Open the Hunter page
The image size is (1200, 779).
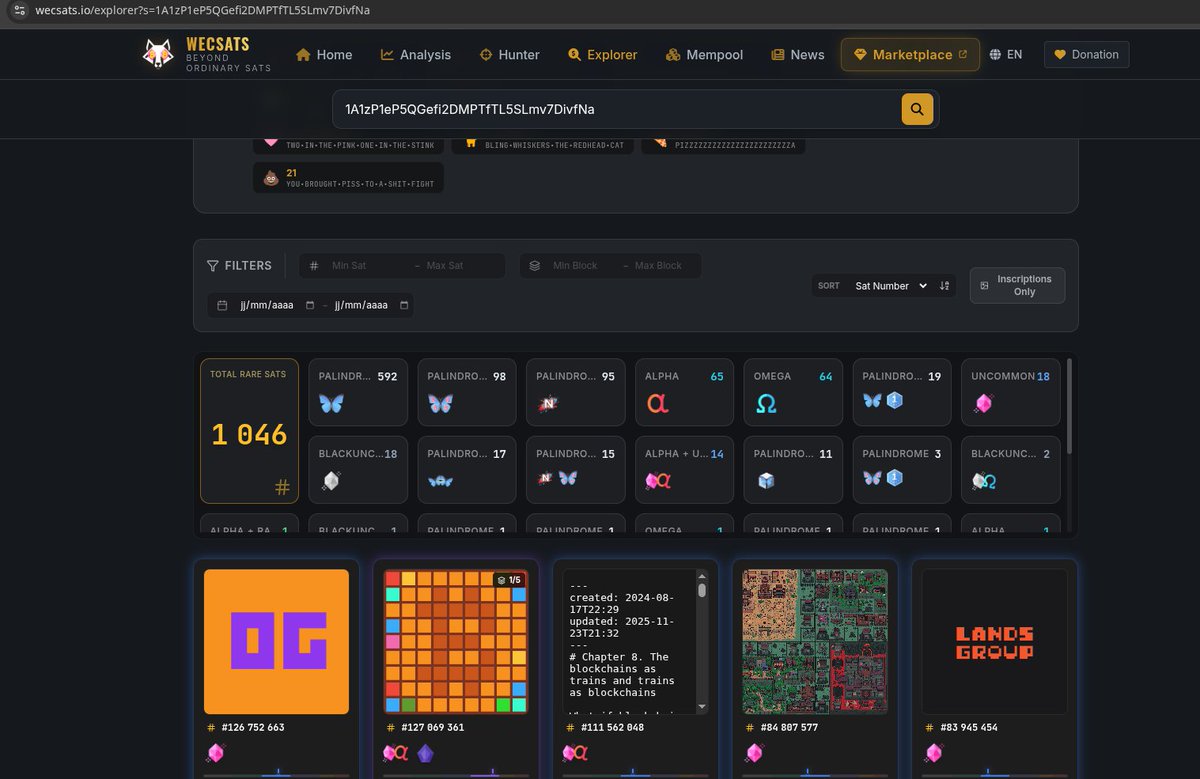tap(510, 55)
